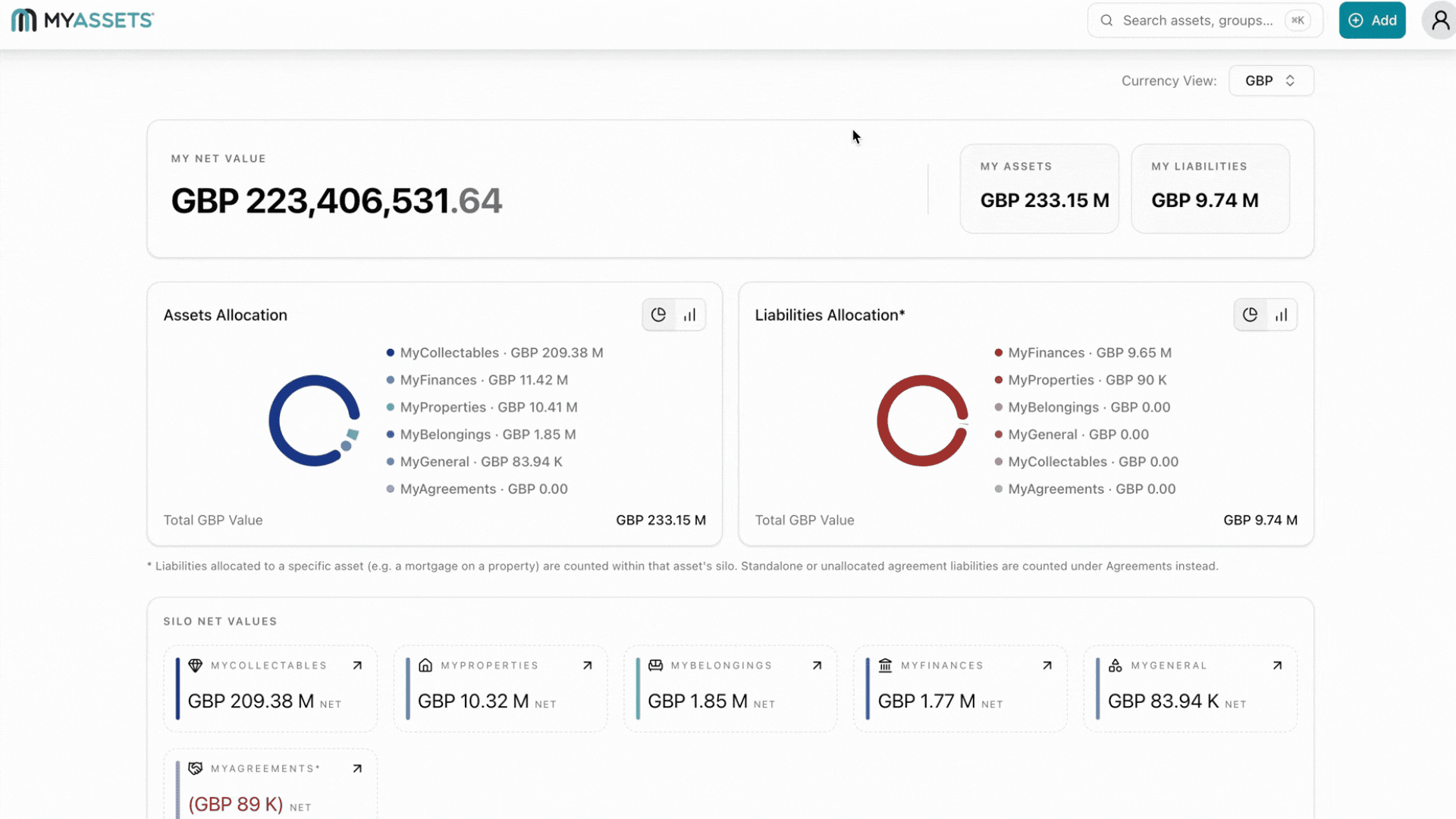Select MyCollectables · GBP 0.00 liabilities entry

(1086, 462)
